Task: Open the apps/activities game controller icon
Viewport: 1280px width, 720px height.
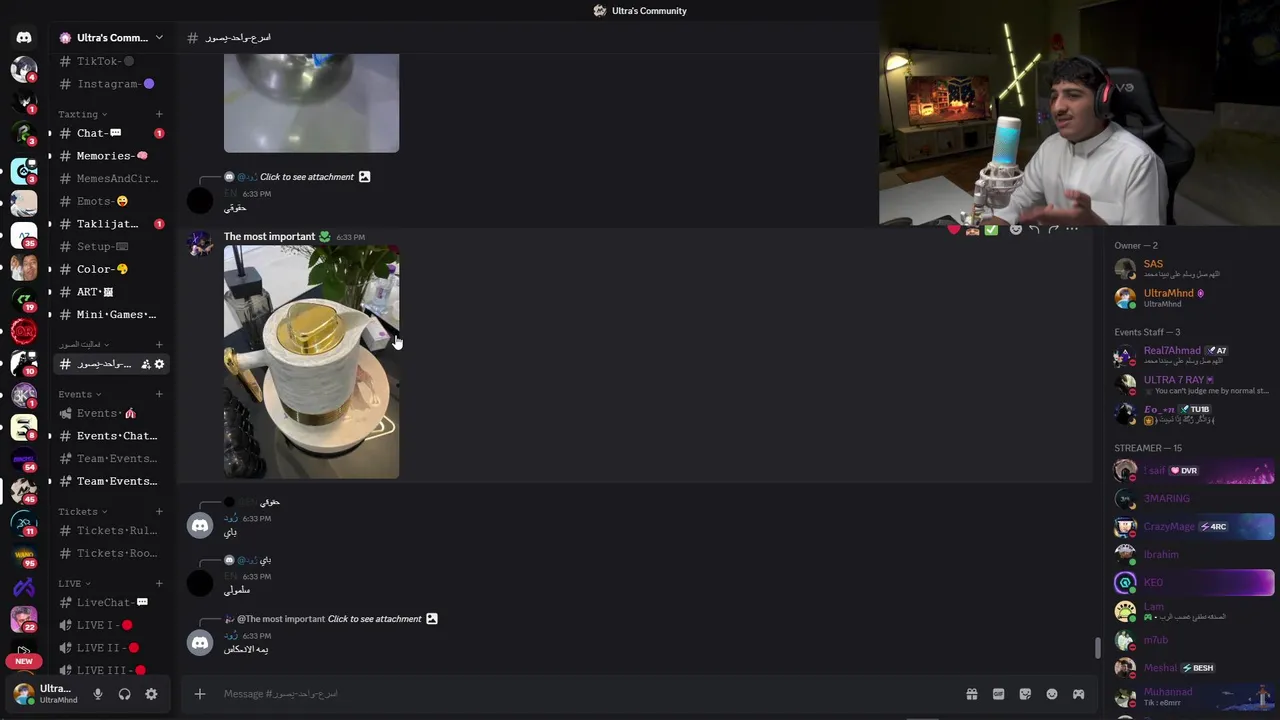Action: click(1078, 694)
